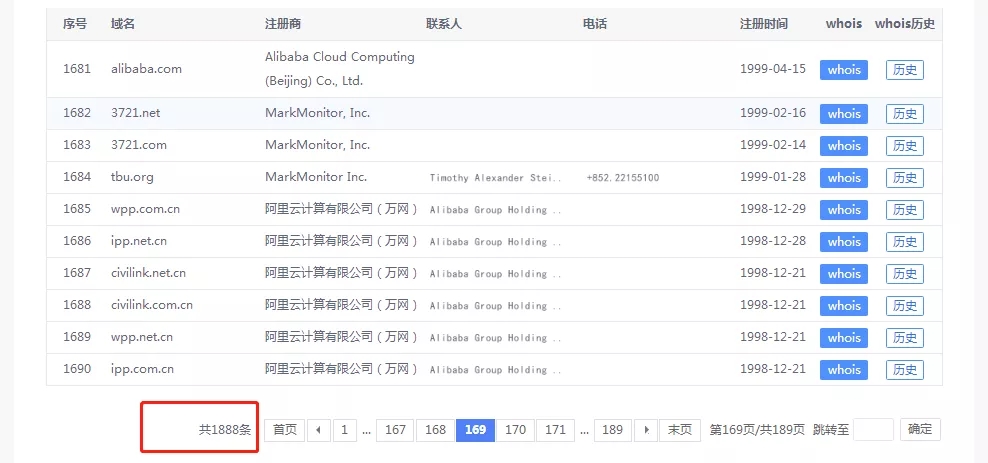Open 历史 for civilink.com.cn
This screenshot has height=463, width=988.
[x=905, y=306]
